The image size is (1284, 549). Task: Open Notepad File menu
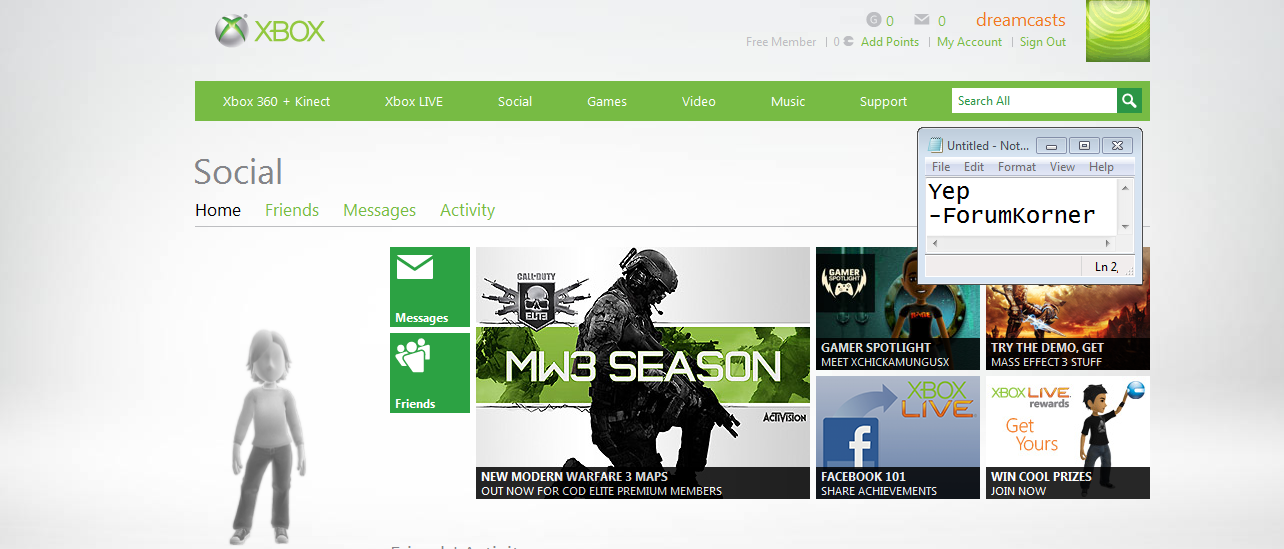pyautogui.click(x=941, y=167)
